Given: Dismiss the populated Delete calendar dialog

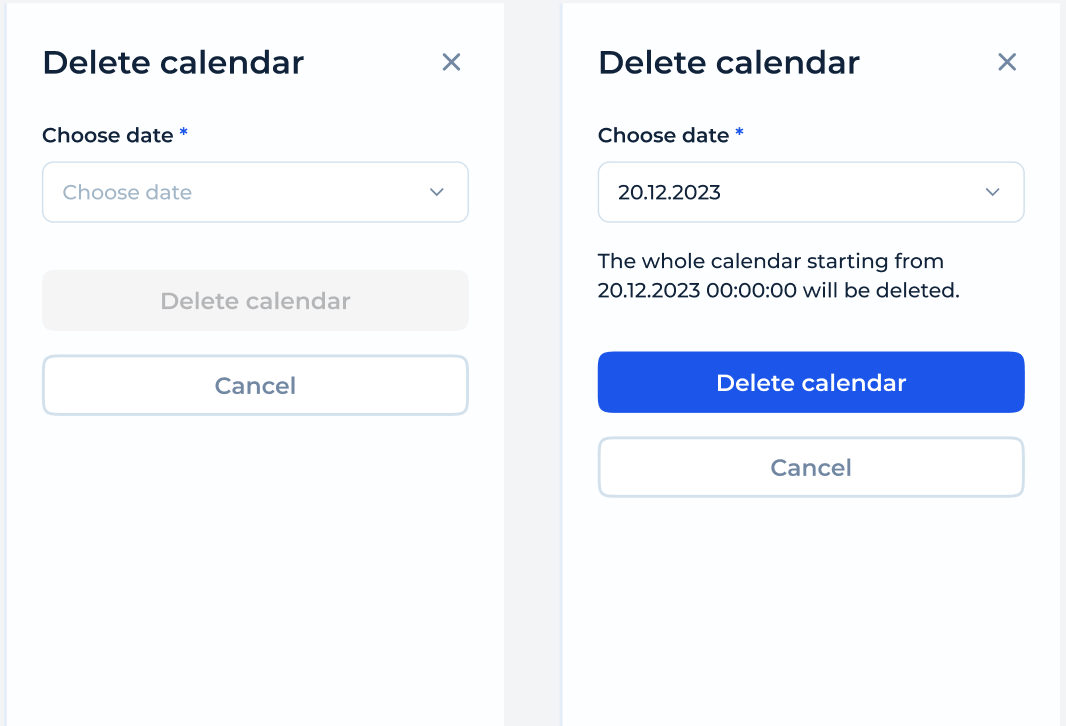Looking at the screenshot, I should tap(1007, 62).
